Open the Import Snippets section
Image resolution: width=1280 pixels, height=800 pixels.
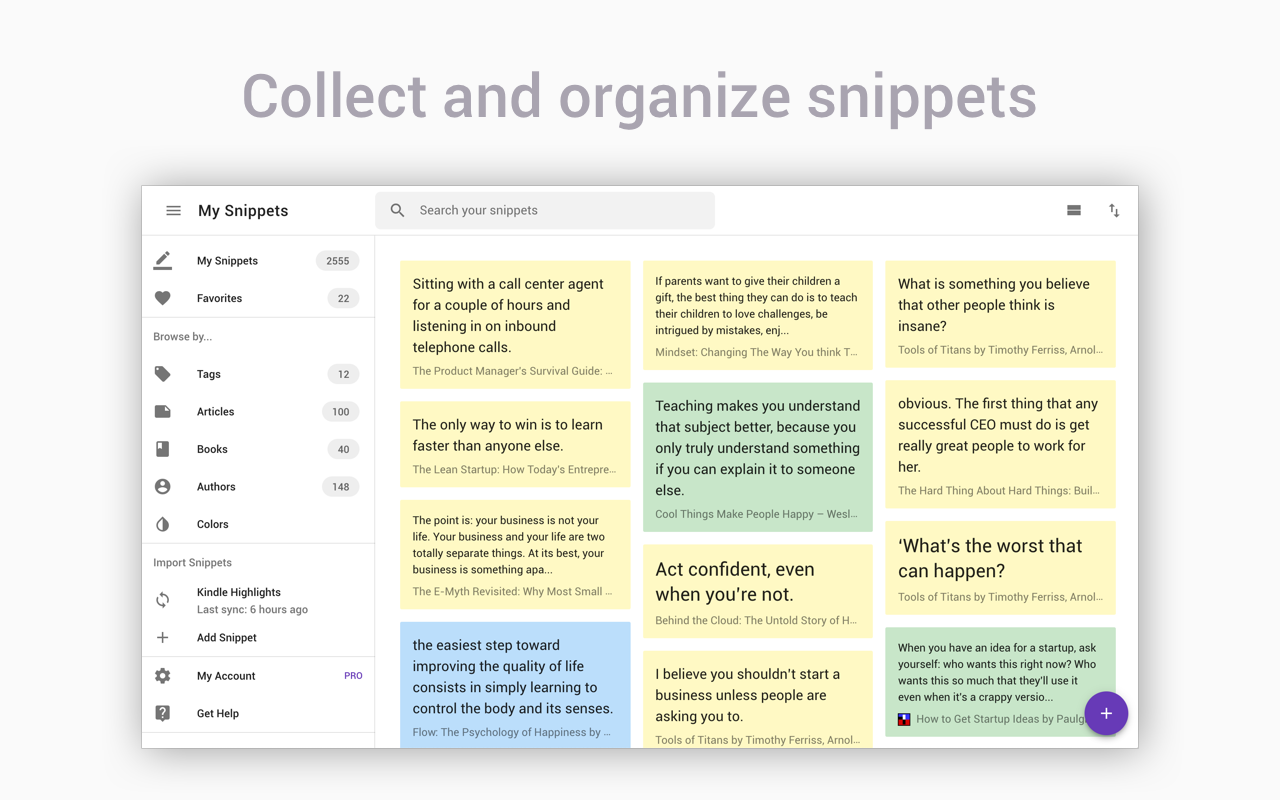click(192, 562)
